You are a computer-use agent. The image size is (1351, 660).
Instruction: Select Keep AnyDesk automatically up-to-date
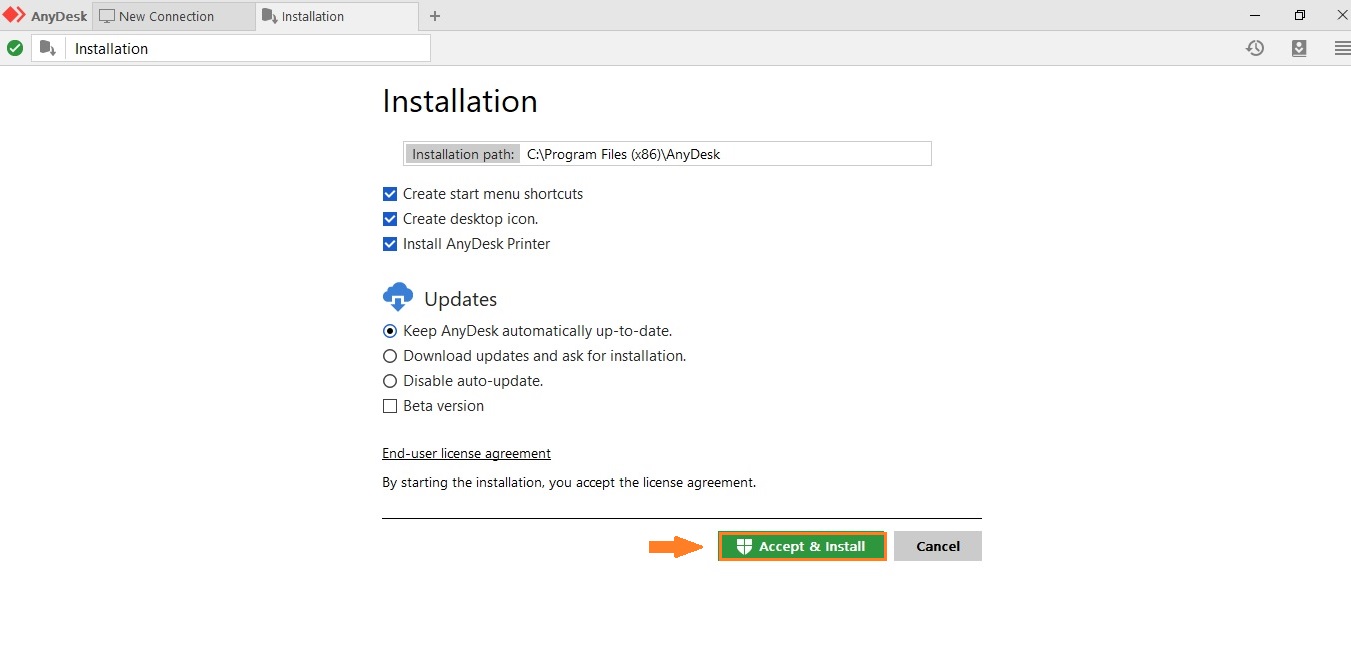(390, 331)
